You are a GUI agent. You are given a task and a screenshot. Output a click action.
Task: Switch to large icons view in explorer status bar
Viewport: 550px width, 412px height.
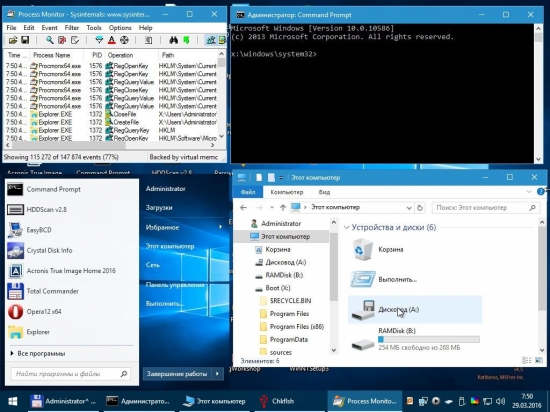(x=539, y=360)
